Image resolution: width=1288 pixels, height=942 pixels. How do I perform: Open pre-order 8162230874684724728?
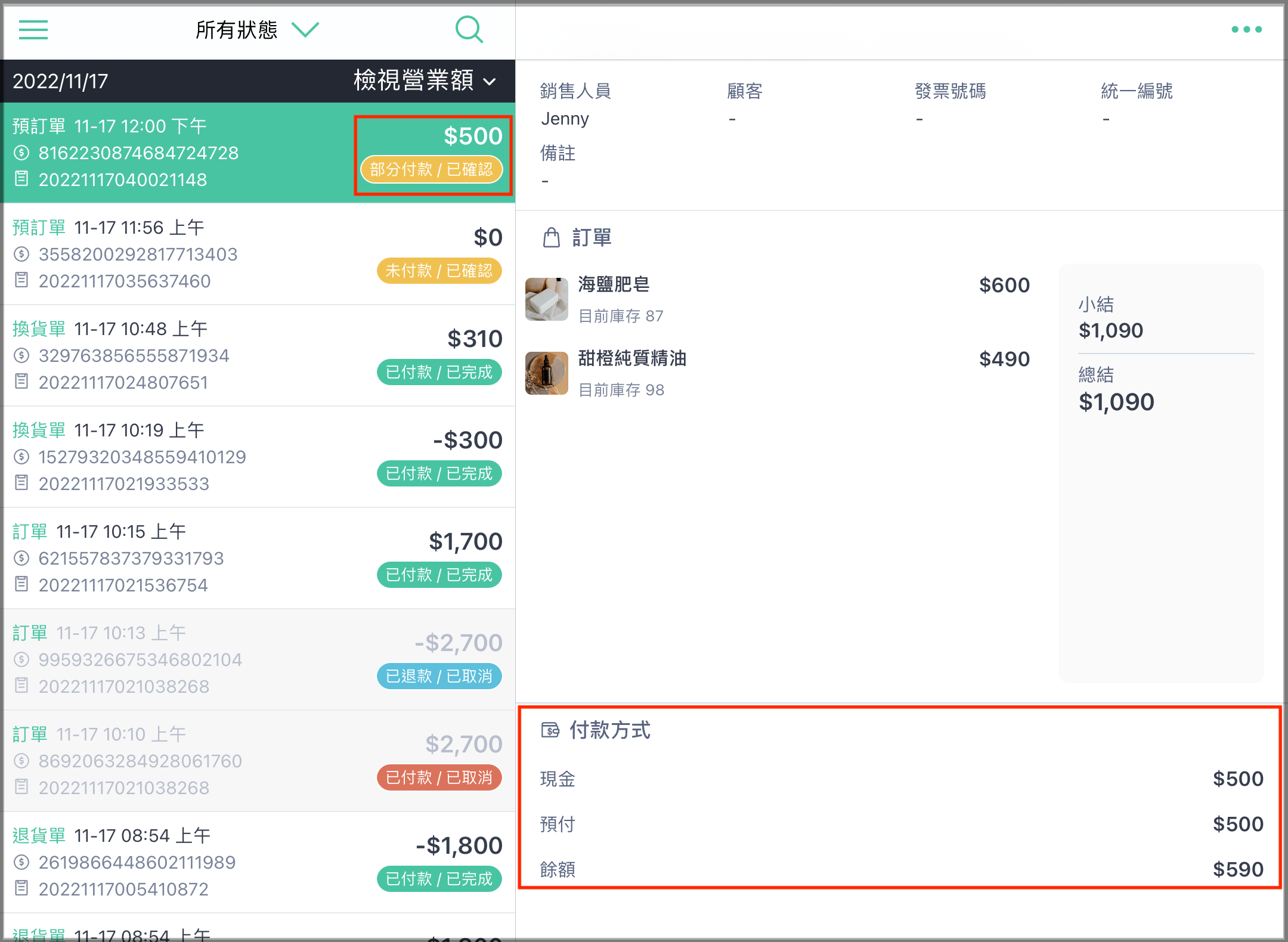click(259, 153)
